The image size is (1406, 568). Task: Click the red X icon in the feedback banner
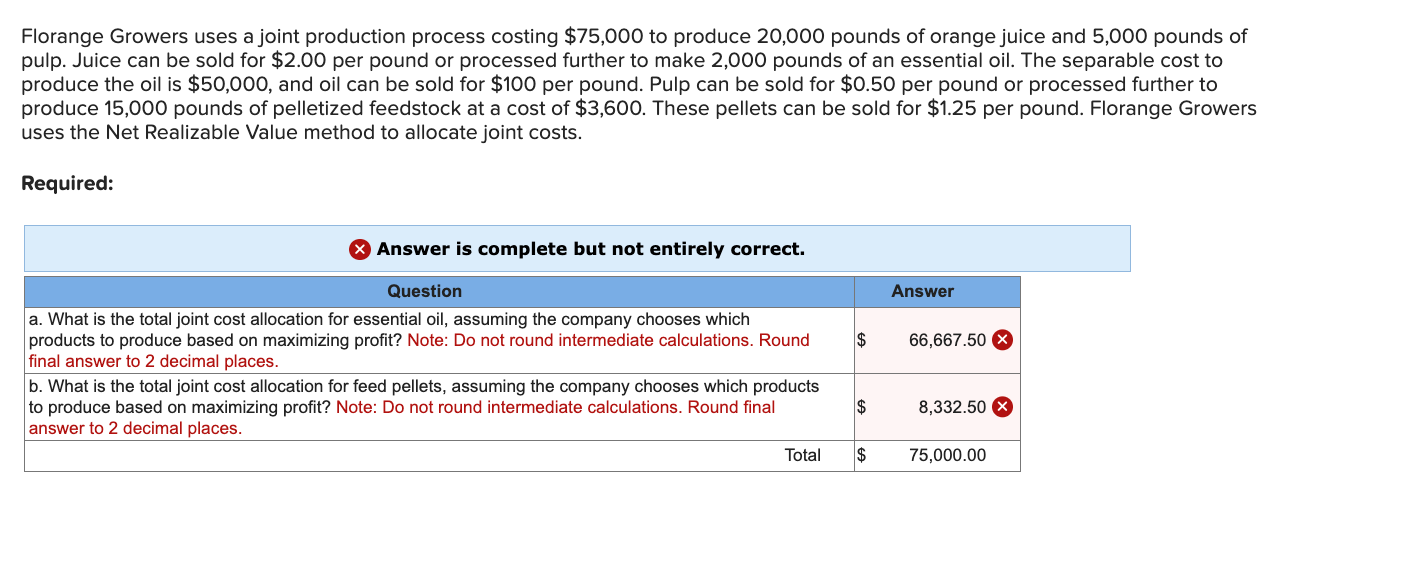coord(360,249)
